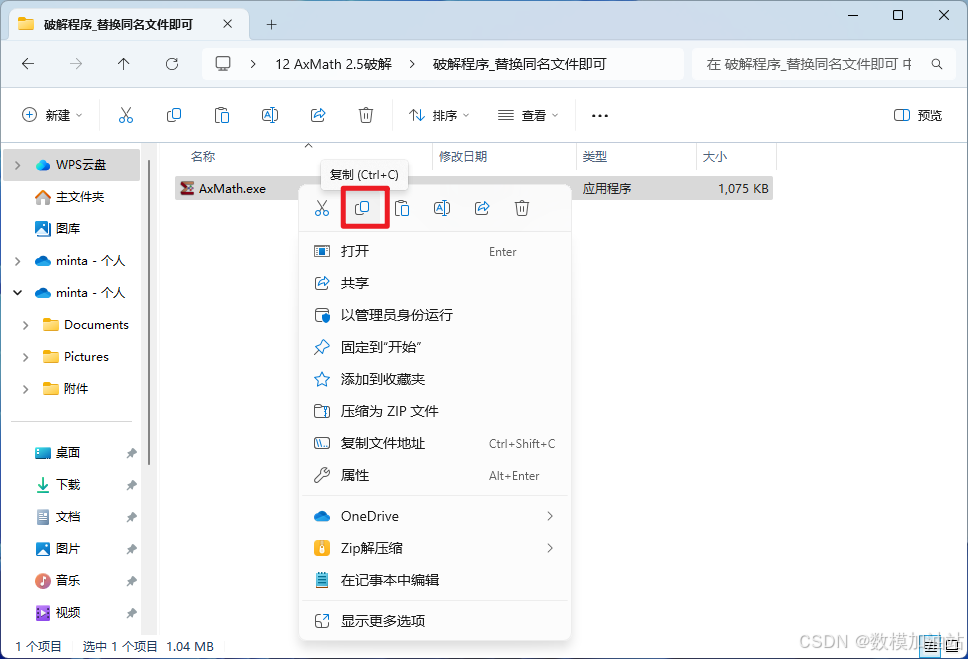The image size is (968, 659).
Task: Click the This PC monitor icon in address bar
Action: 223,64
